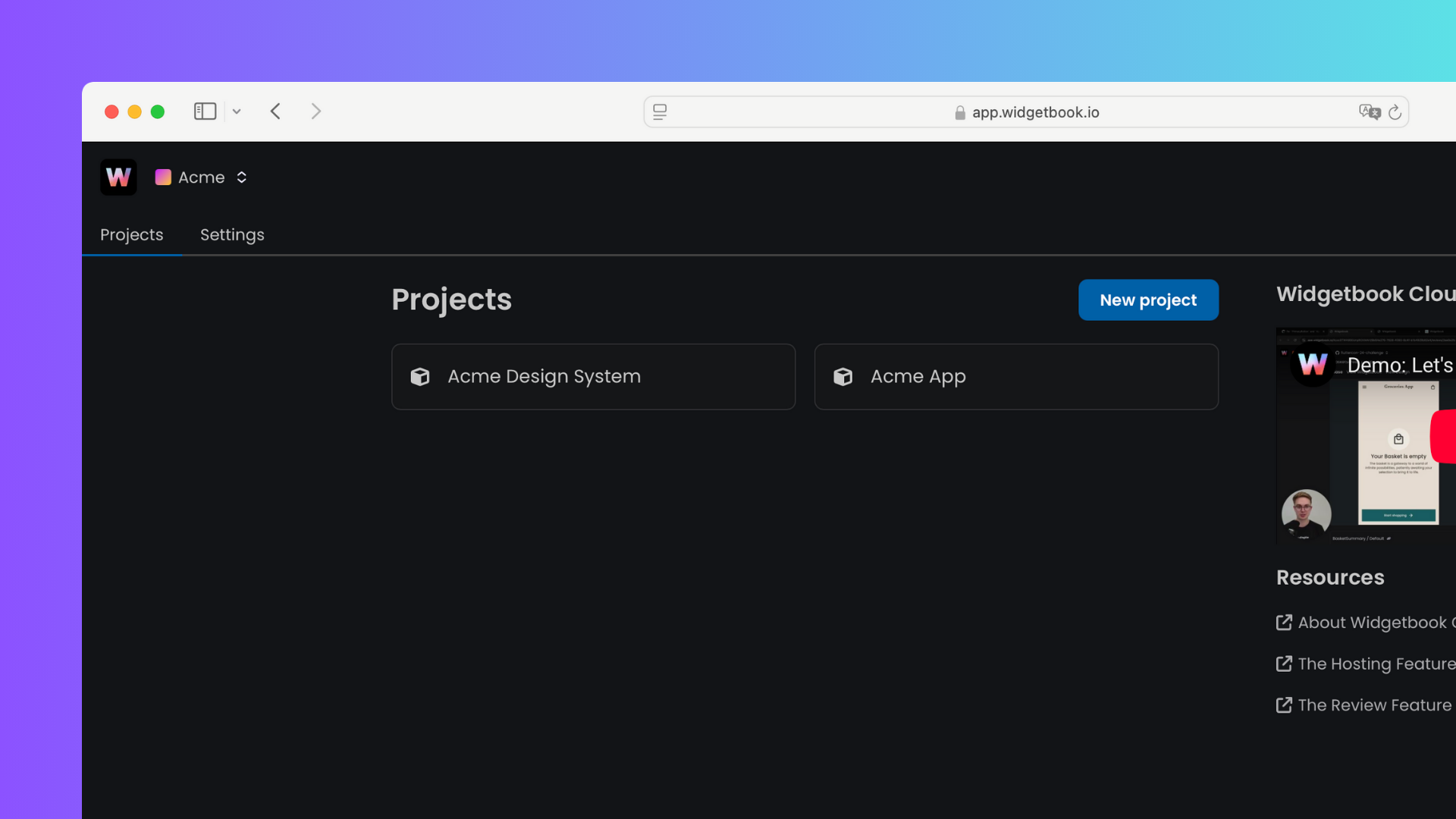The height and width of the screenshot is (819, 1456).
Task: Play the Widgetbook Cloud demo video
Action: (1443, 435)
